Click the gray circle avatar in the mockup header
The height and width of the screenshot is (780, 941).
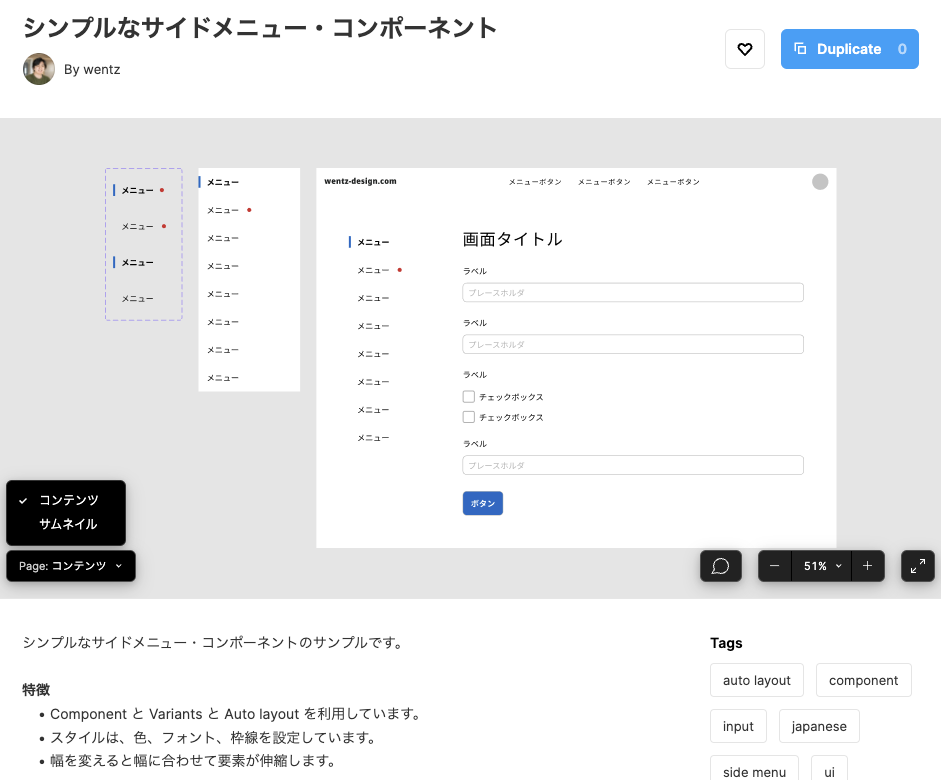(x=820, y=182)
